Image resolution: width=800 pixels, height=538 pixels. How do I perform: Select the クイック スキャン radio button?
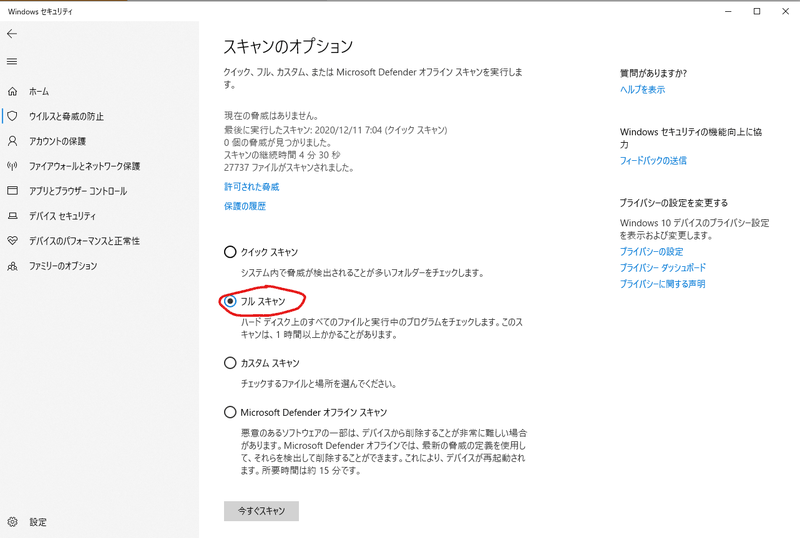[x=230, y=252]
